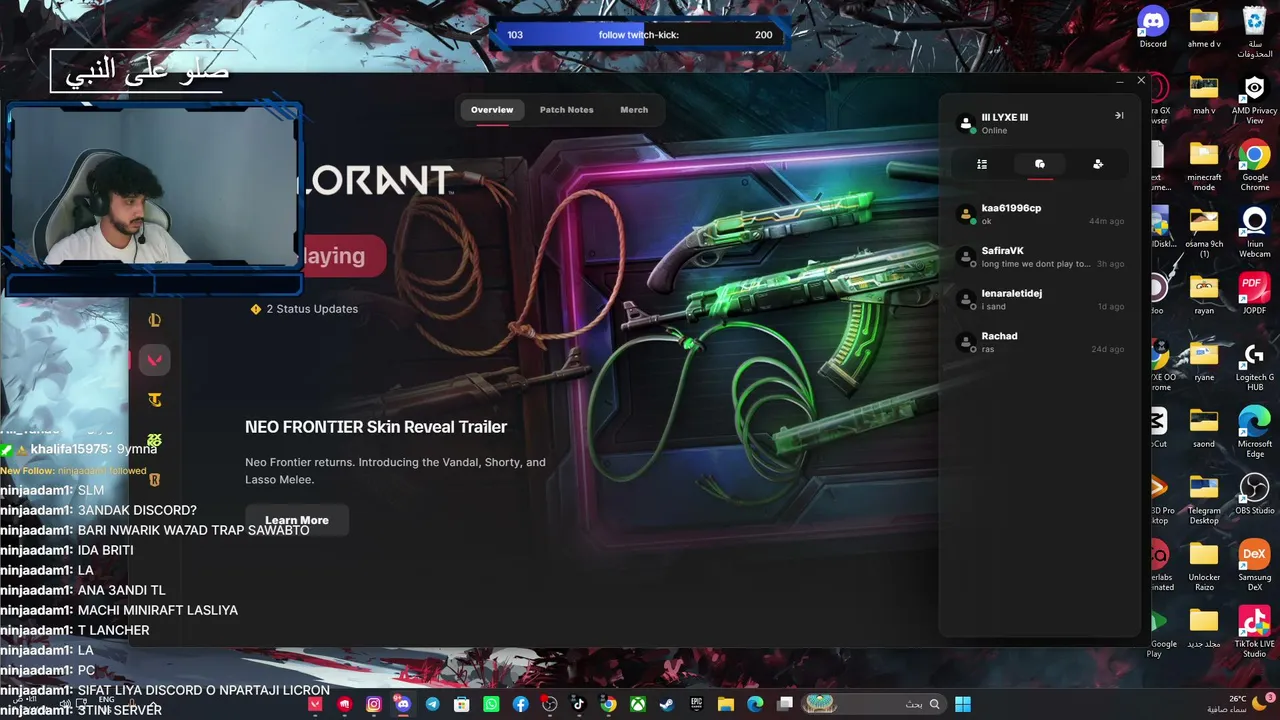Open the AMD Privacy View shortcut
1280x720 pixels.
pyautogui.click(x=1255, y=100)
